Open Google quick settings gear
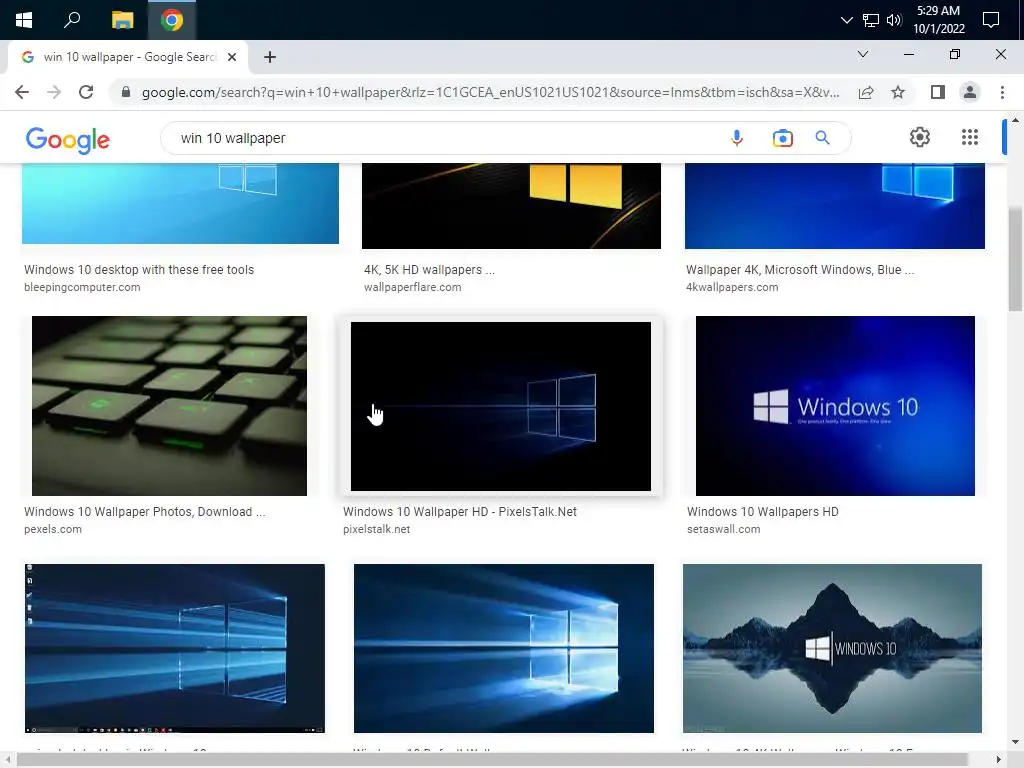1024x768 pixels. coord(920,137)
